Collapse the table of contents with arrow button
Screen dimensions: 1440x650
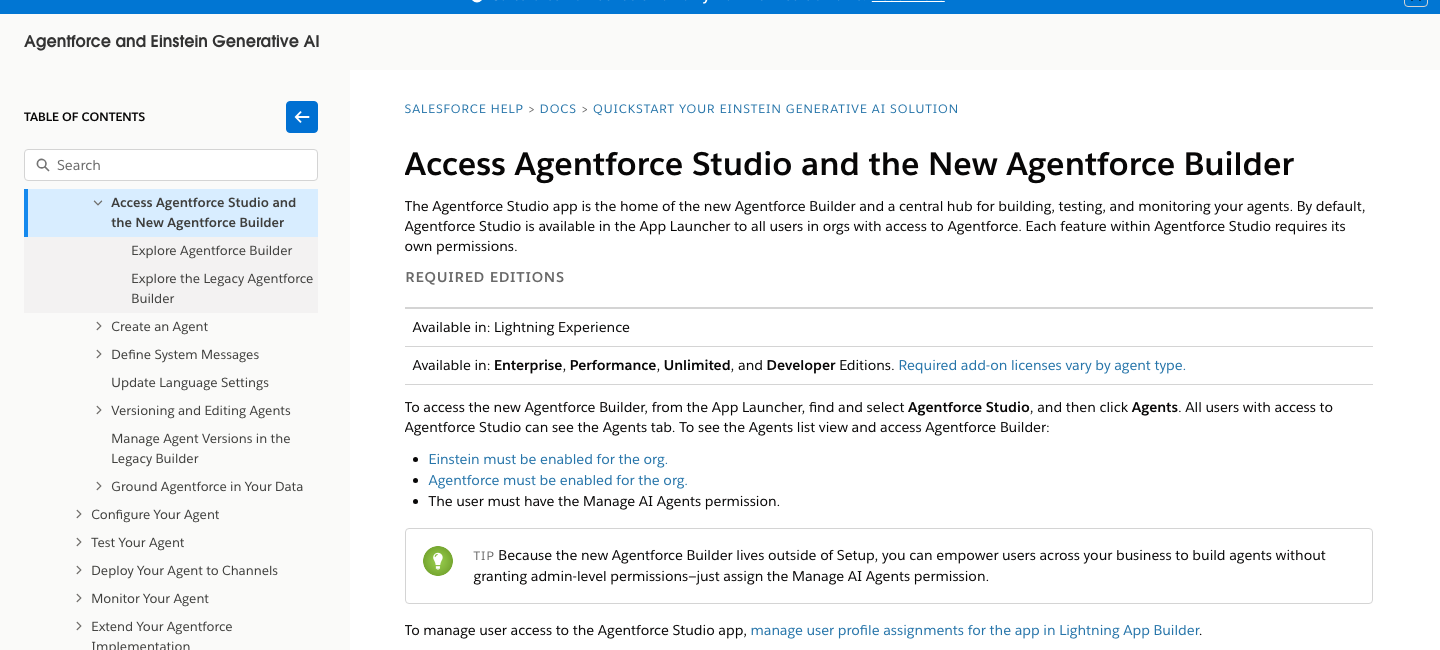click(x=302, y=117)
